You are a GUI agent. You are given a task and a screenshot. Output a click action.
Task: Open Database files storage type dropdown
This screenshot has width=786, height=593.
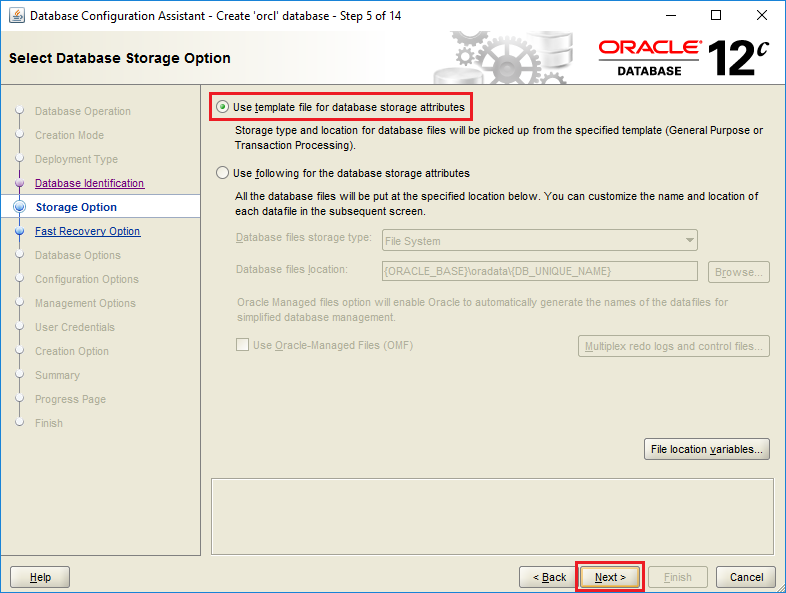point(539,241)
